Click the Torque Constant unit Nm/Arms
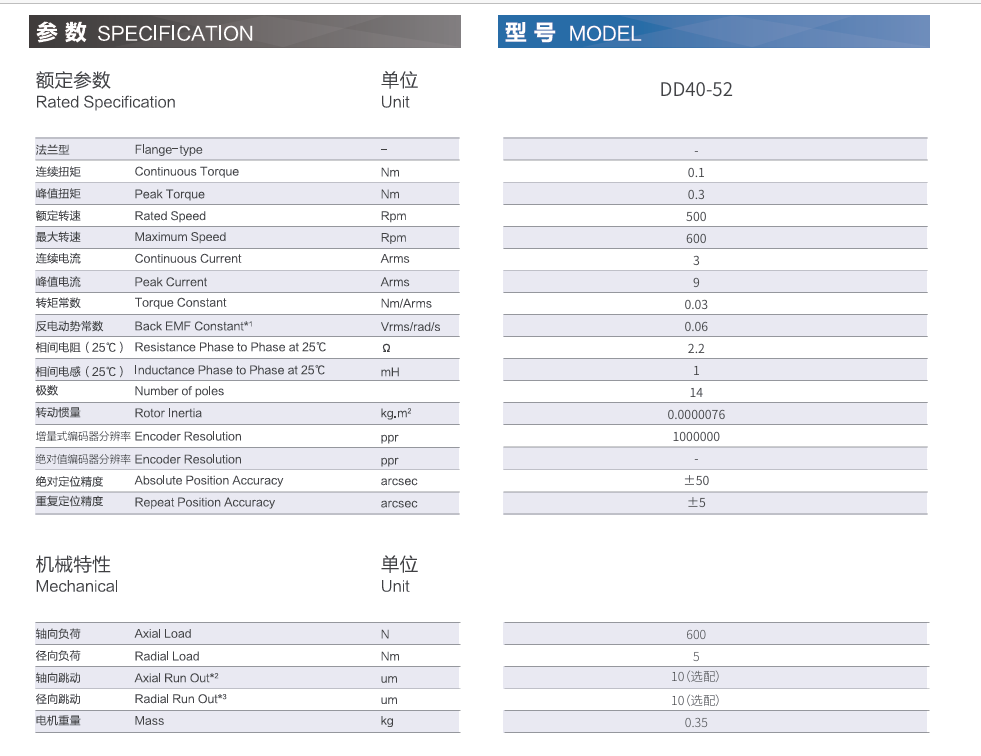Screen dimensions: 981x756 tap(406, 304)
